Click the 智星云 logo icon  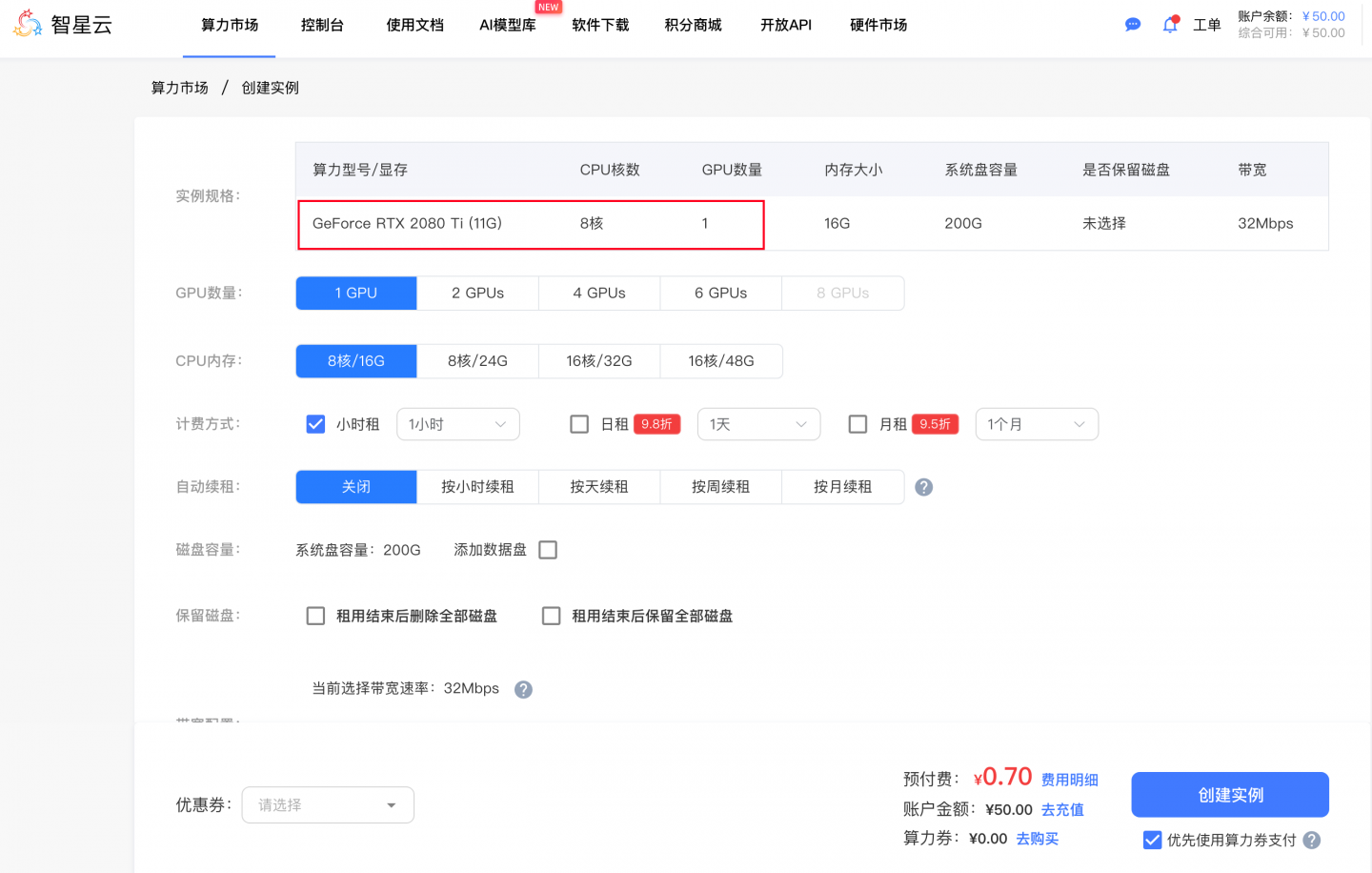point(28,24)
